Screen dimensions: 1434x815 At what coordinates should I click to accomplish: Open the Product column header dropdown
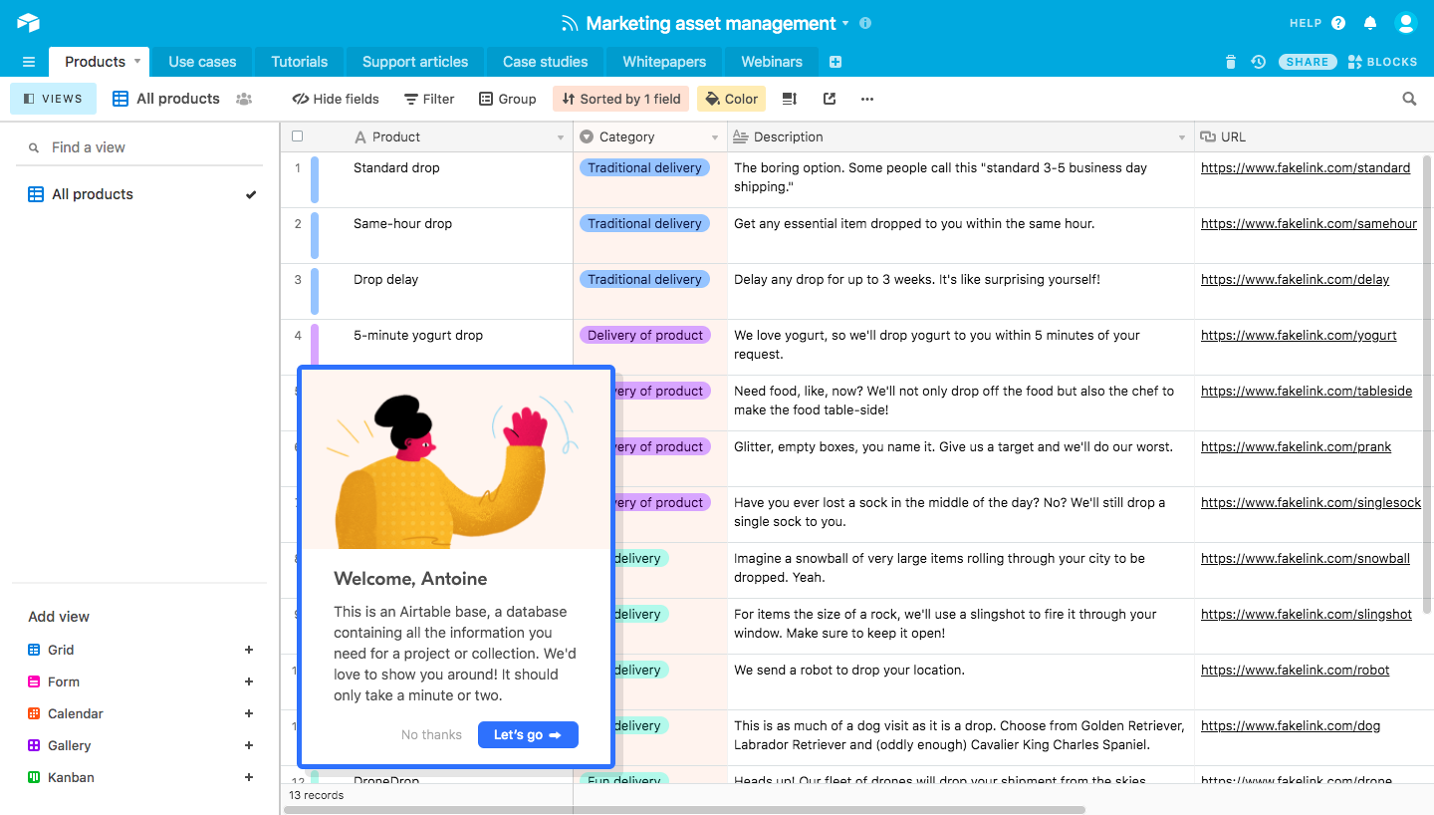(560, 138)
